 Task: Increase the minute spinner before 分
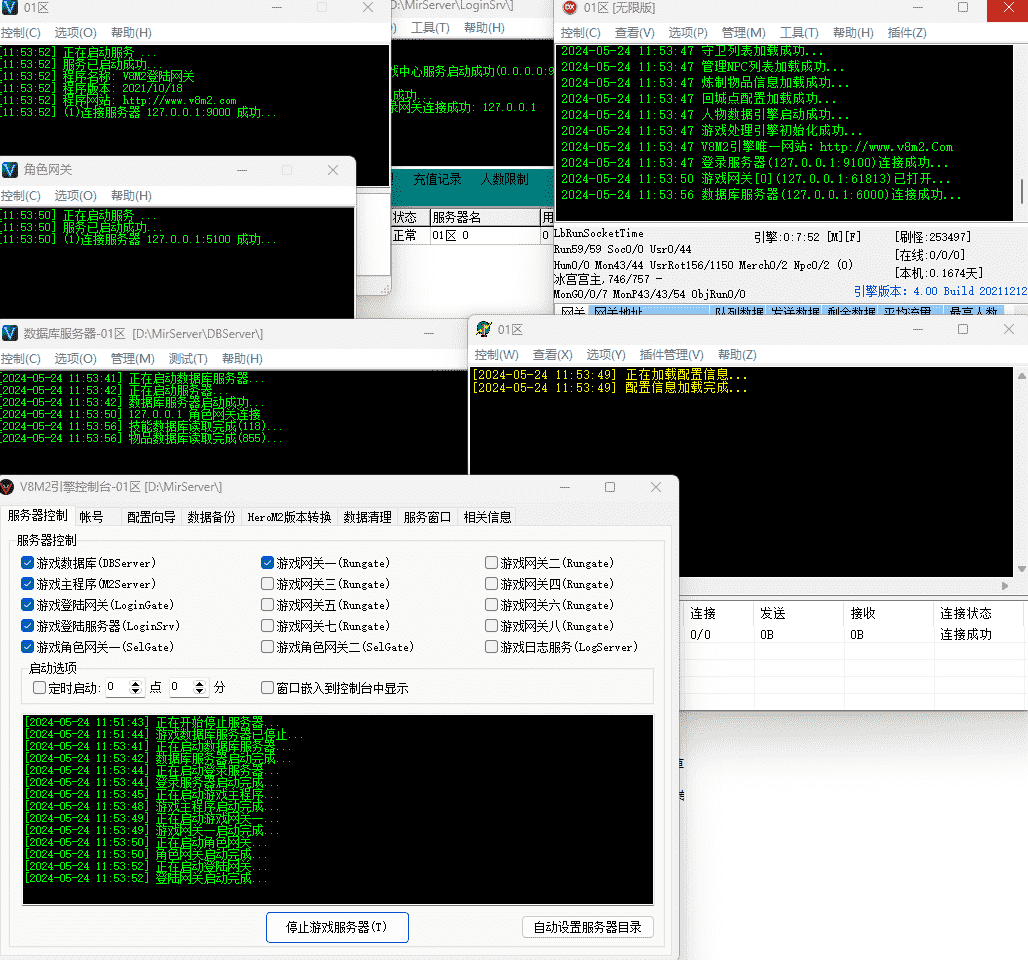pyautogui.click(x=200, y=683)
